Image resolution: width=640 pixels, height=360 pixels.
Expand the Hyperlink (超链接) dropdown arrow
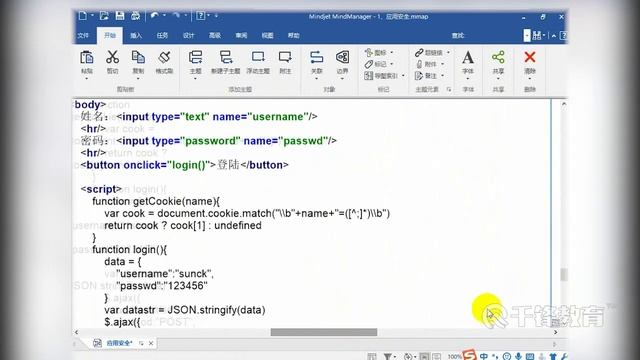[448, 53]
